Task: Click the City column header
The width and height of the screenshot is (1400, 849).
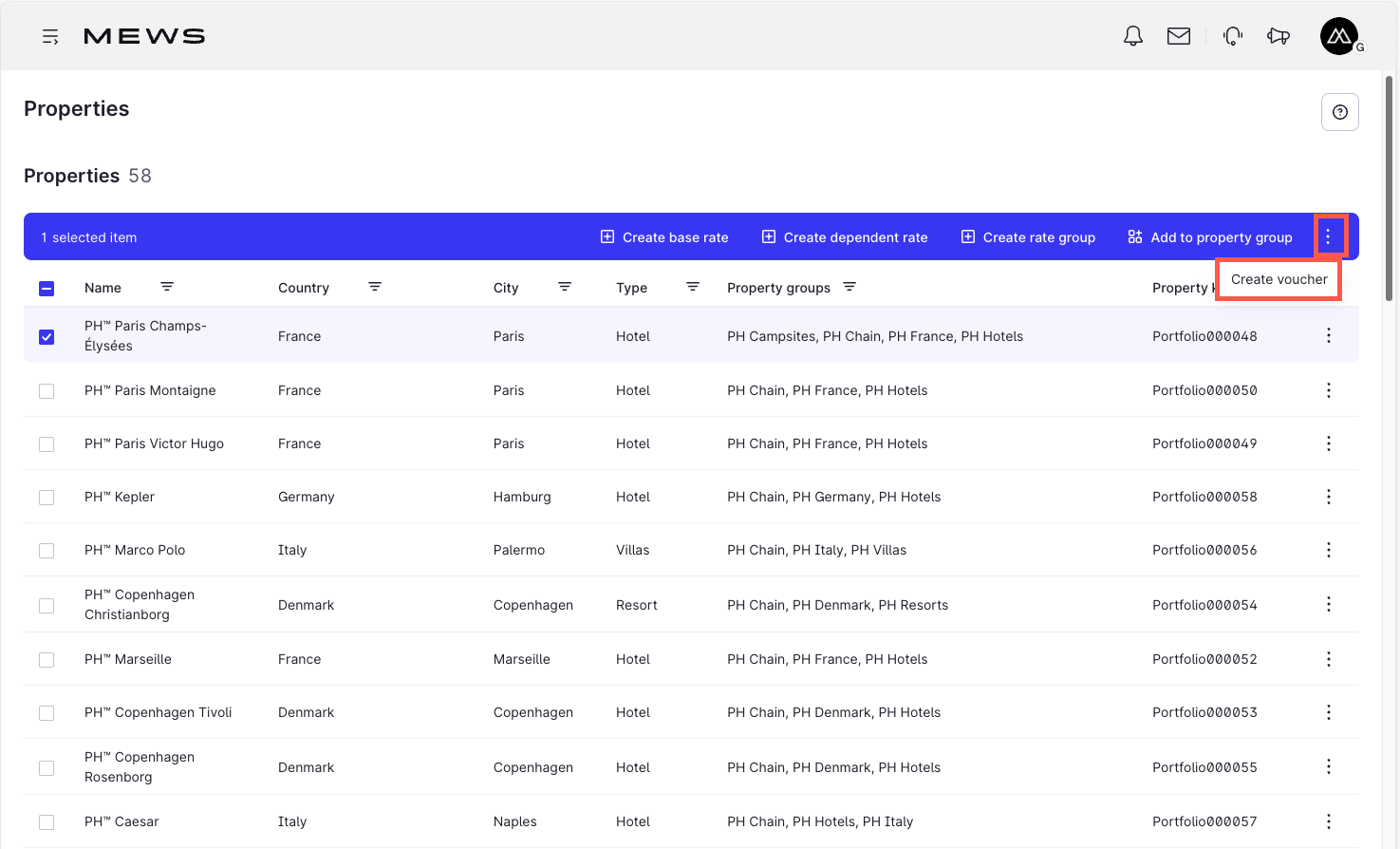Action: coord(506,288)
